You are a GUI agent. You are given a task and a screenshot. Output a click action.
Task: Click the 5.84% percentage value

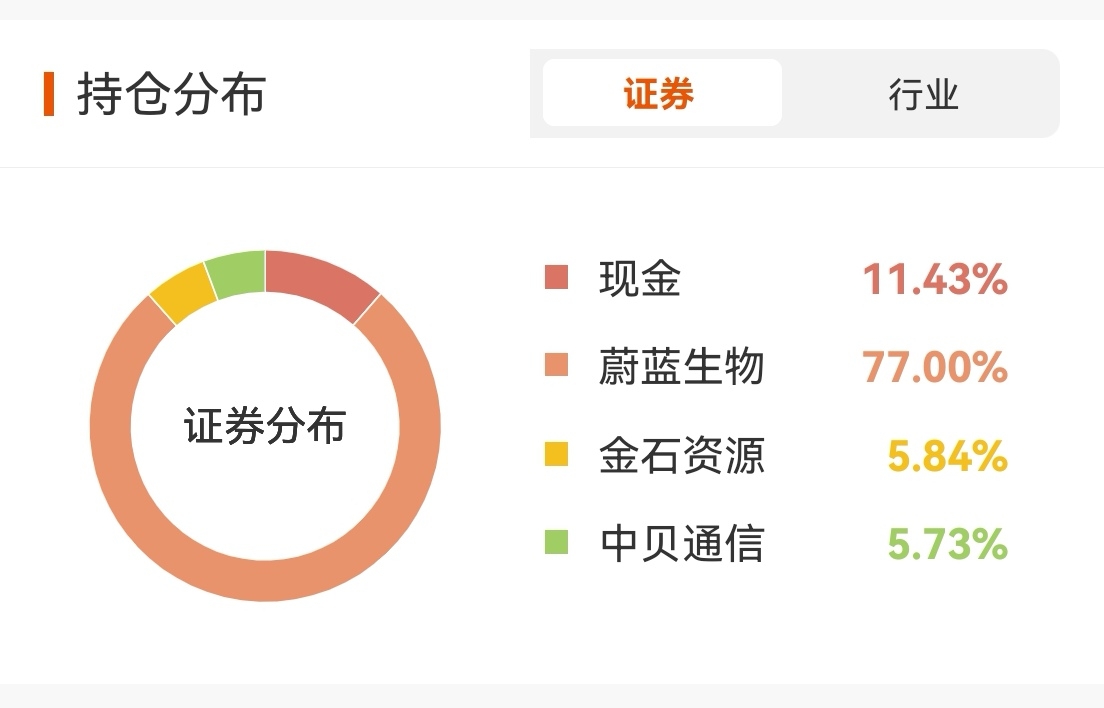click(x=948, y=455)
